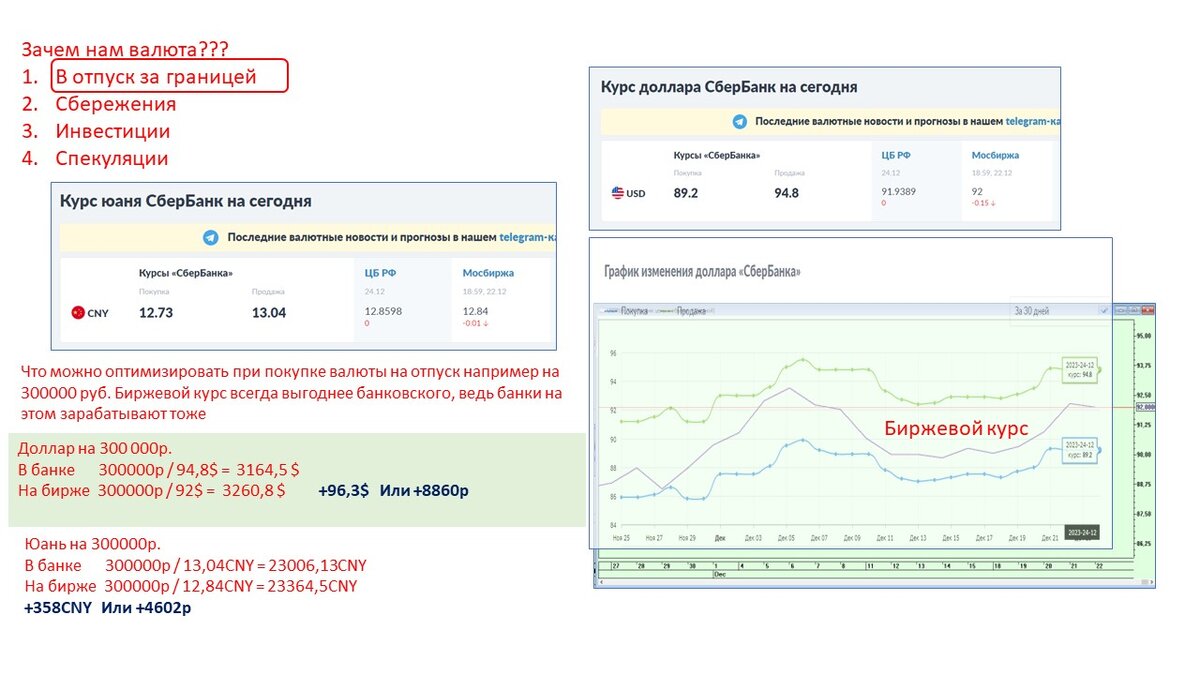This screenshot has width=1200, height=675.
Task: Click the heading Курс юаня СберБанк на сегодня
Action: (186, 201)
